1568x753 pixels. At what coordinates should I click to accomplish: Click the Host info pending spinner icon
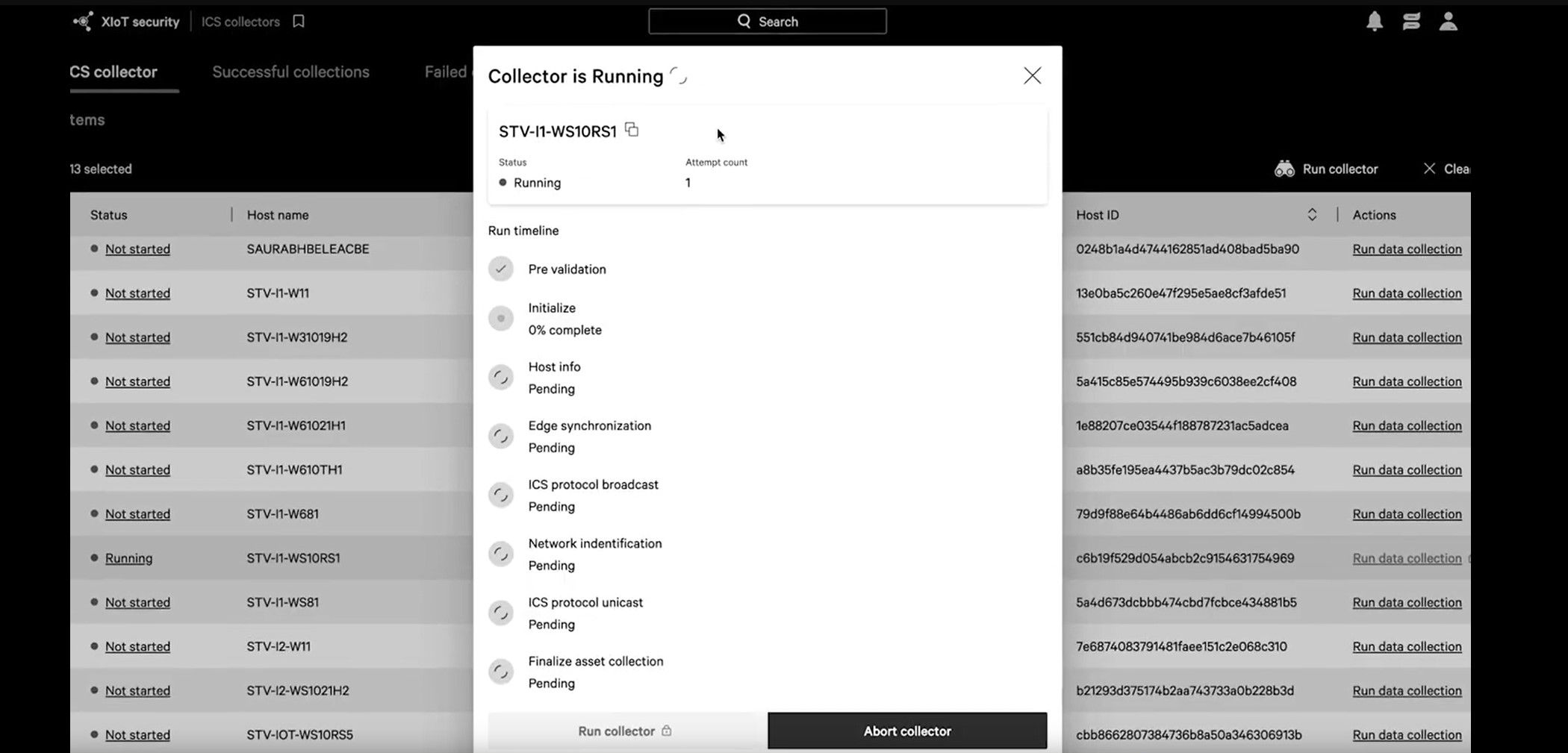coord(501,378)
